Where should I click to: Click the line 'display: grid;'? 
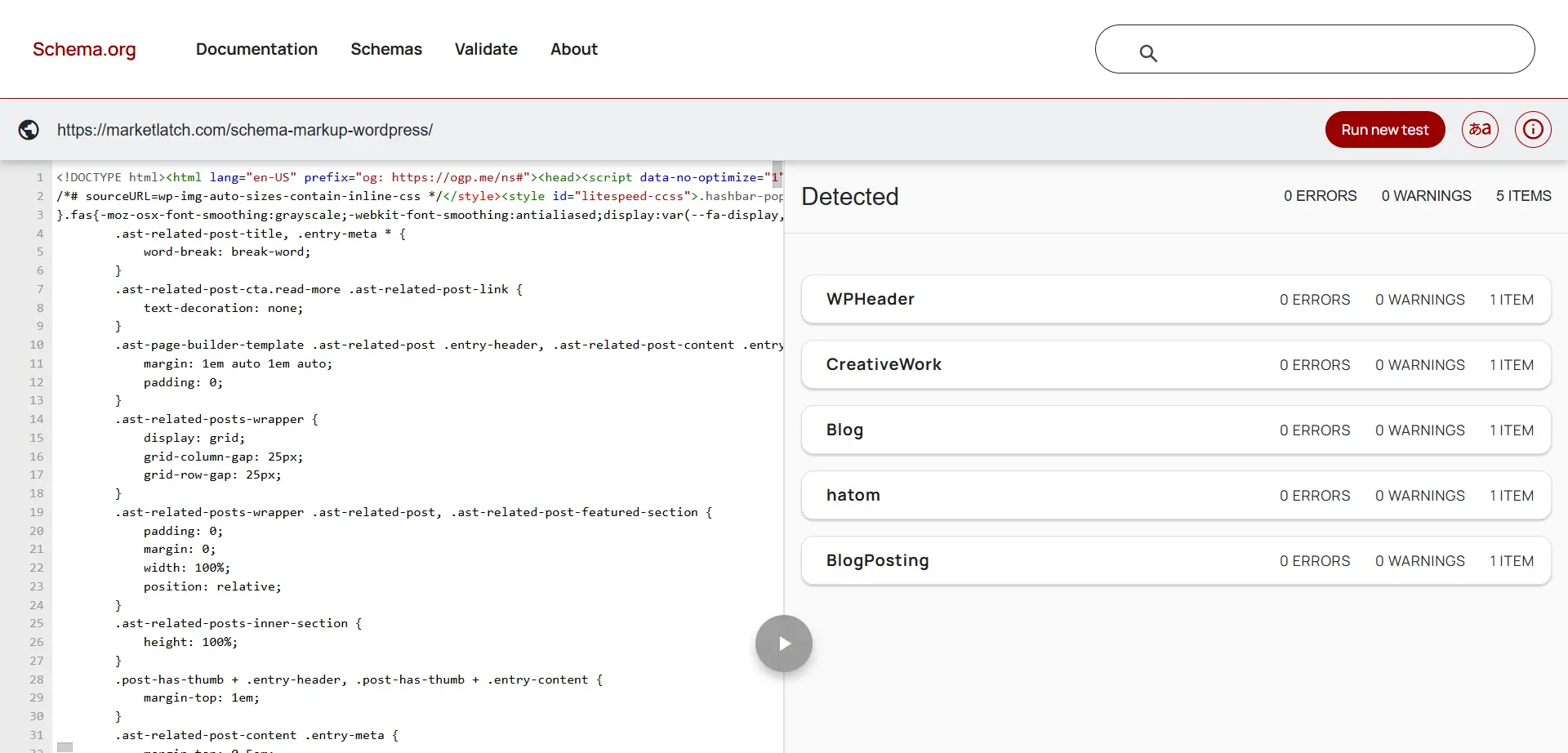pyautogui.click(x=194, y=438)
